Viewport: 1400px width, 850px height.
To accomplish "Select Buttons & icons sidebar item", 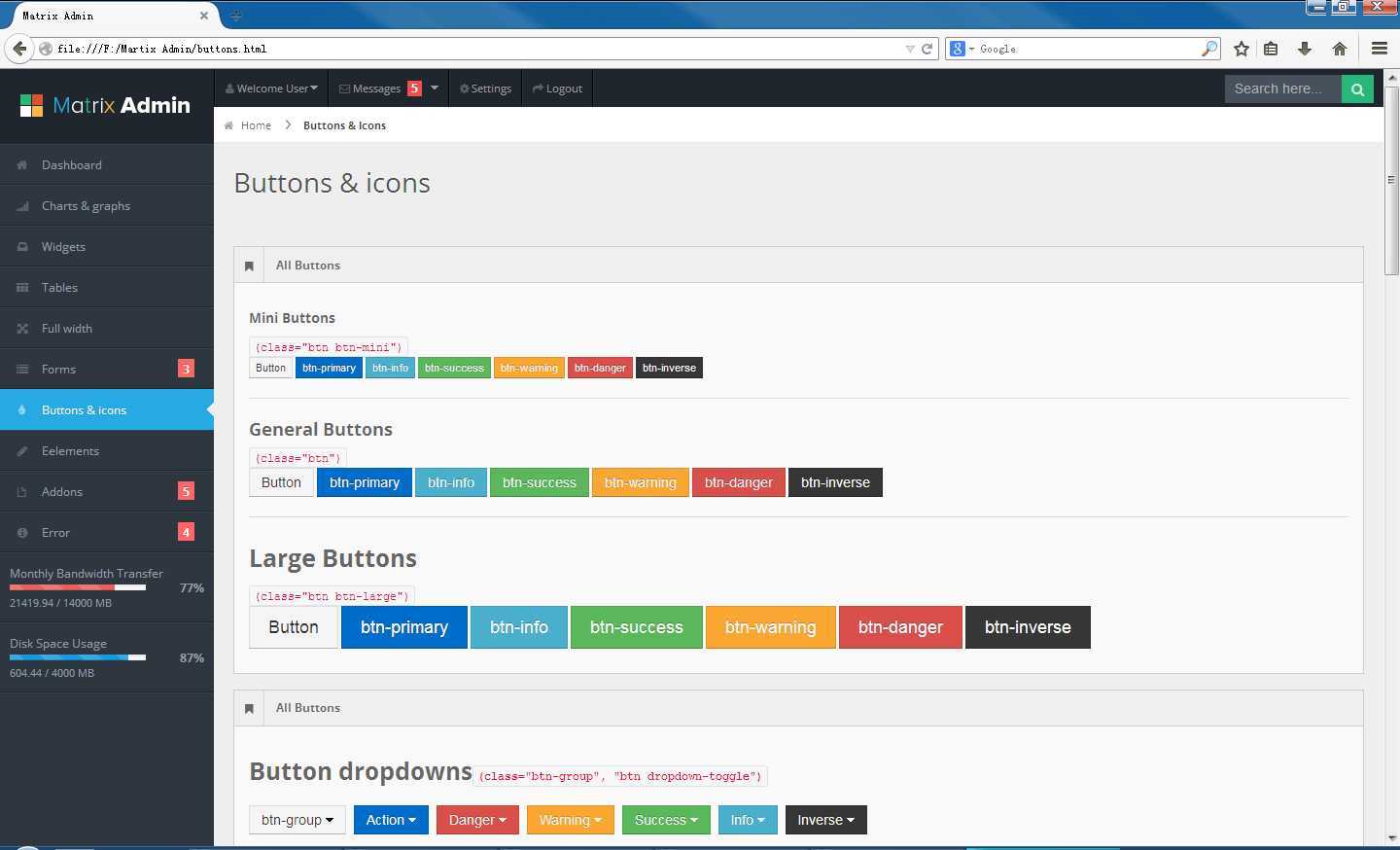I will coord(107,410).
